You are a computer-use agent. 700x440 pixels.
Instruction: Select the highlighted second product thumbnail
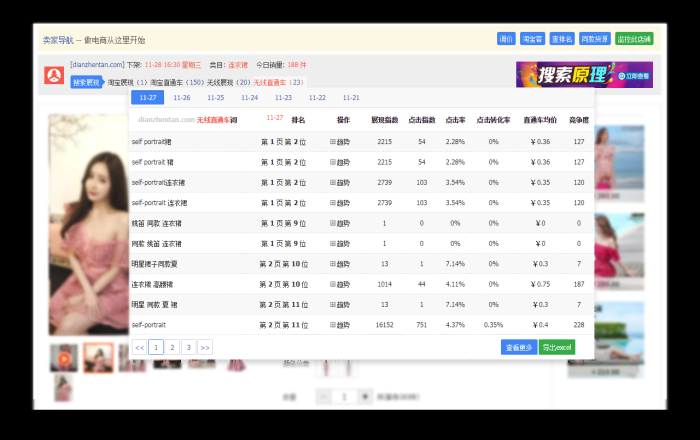pos(98,358)
